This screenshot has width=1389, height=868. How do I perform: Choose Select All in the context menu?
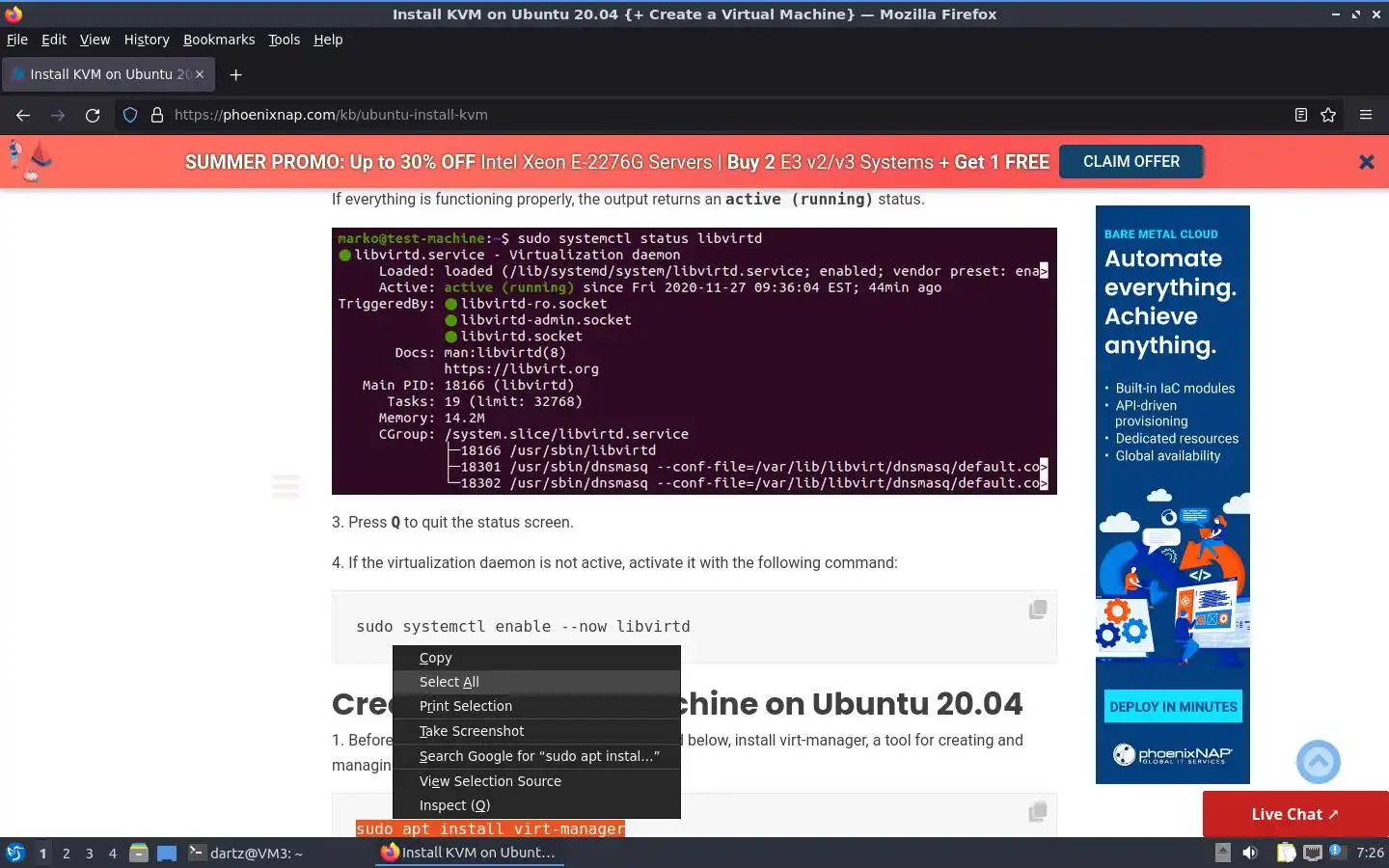point(536,682)
